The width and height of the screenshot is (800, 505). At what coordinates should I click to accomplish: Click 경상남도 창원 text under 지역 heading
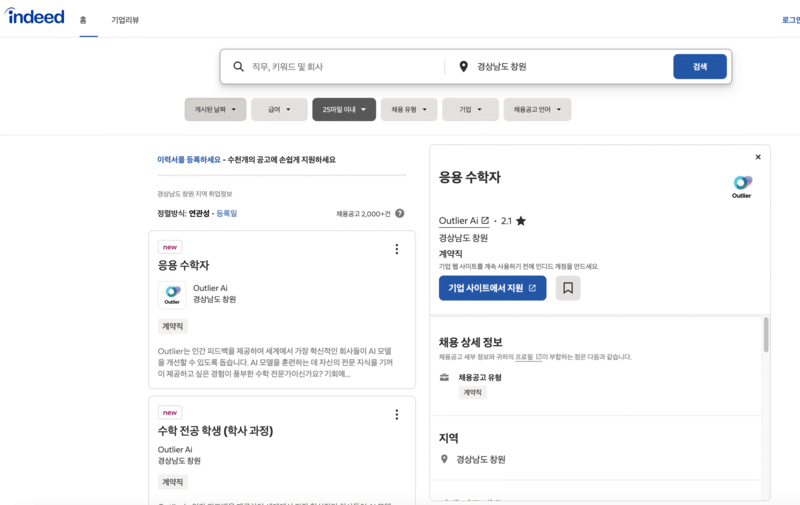pyautogui.click(x=481, y=460)
